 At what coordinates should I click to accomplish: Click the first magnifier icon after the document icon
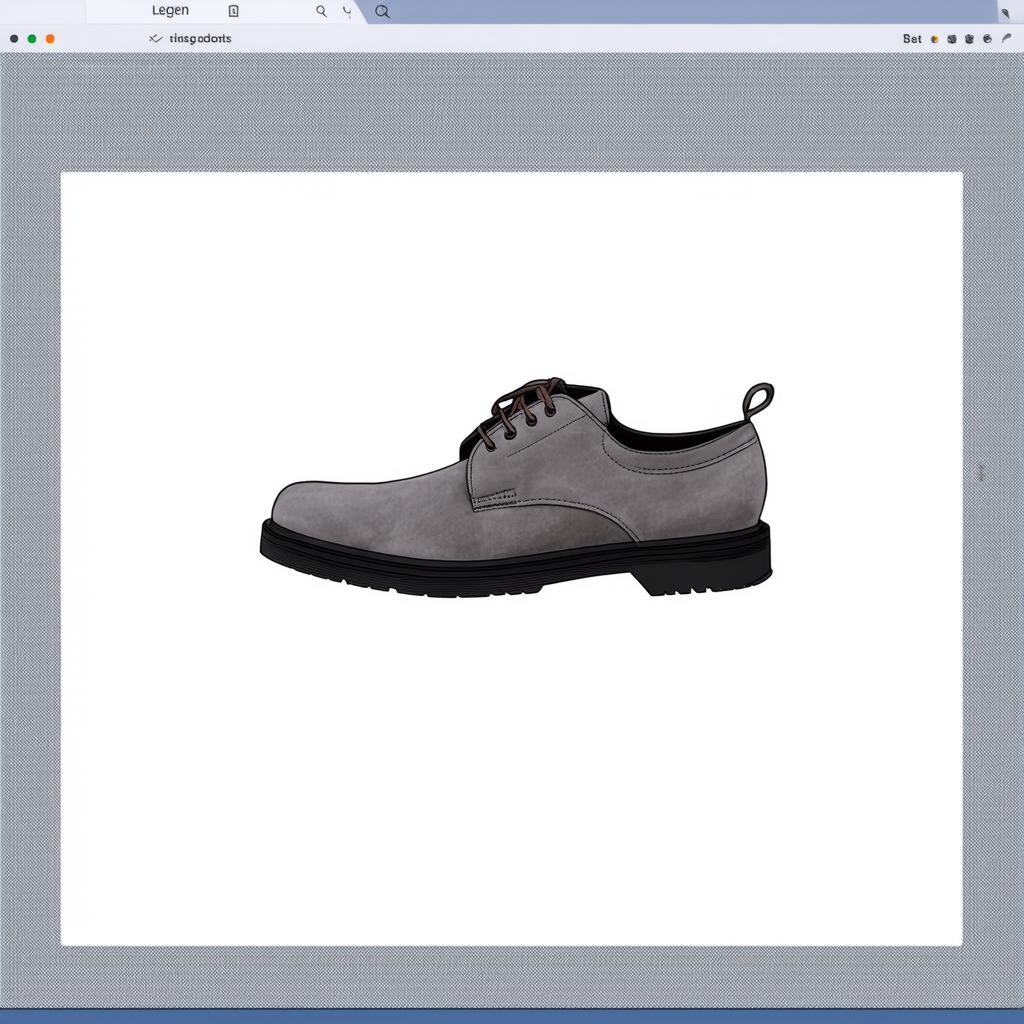[x=321, y=11]
